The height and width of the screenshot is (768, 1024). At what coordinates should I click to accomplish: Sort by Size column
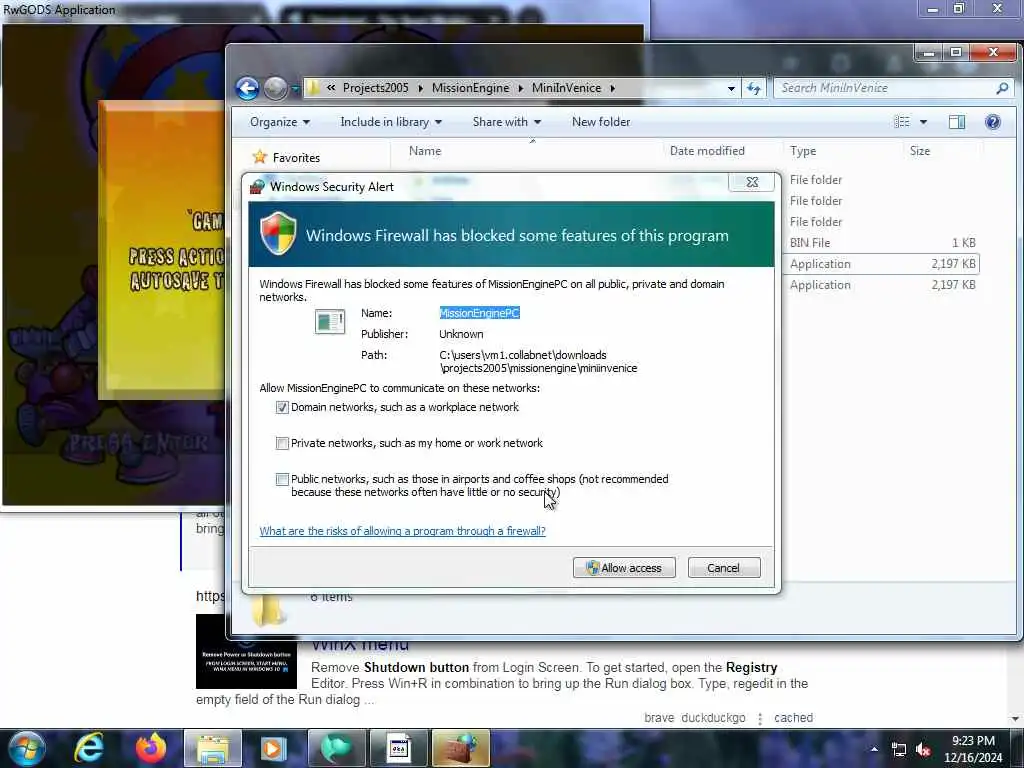tap(920, 151)
